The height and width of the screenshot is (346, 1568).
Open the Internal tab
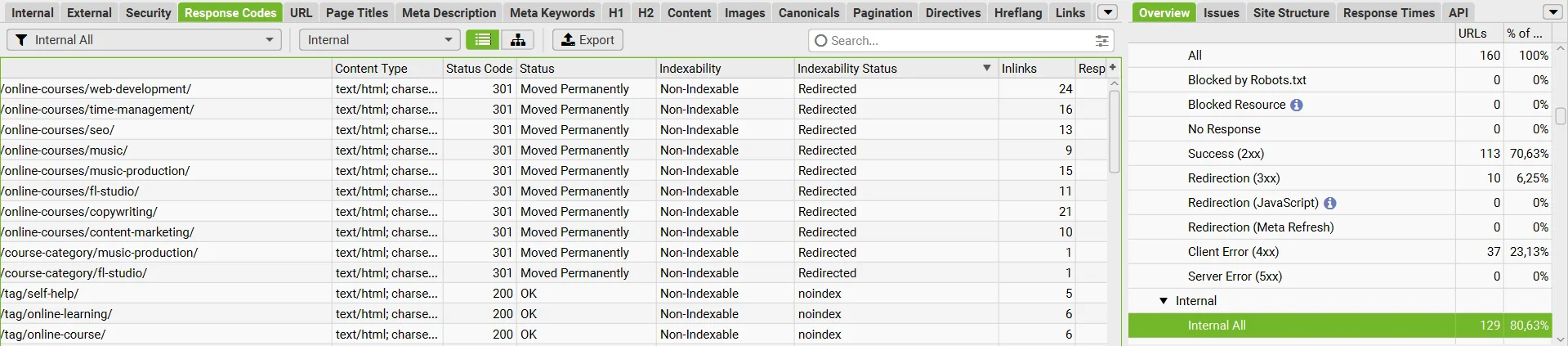point(33,12)
